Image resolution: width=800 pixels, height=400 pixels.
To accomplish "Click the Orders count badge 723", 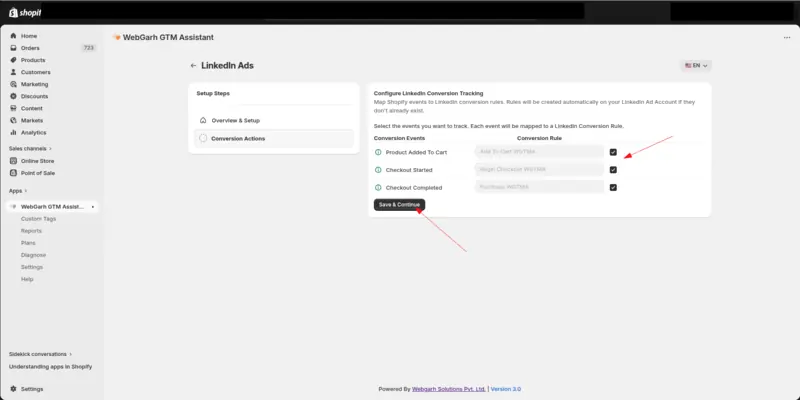I will pyautogui.click(x=88, y=48).
